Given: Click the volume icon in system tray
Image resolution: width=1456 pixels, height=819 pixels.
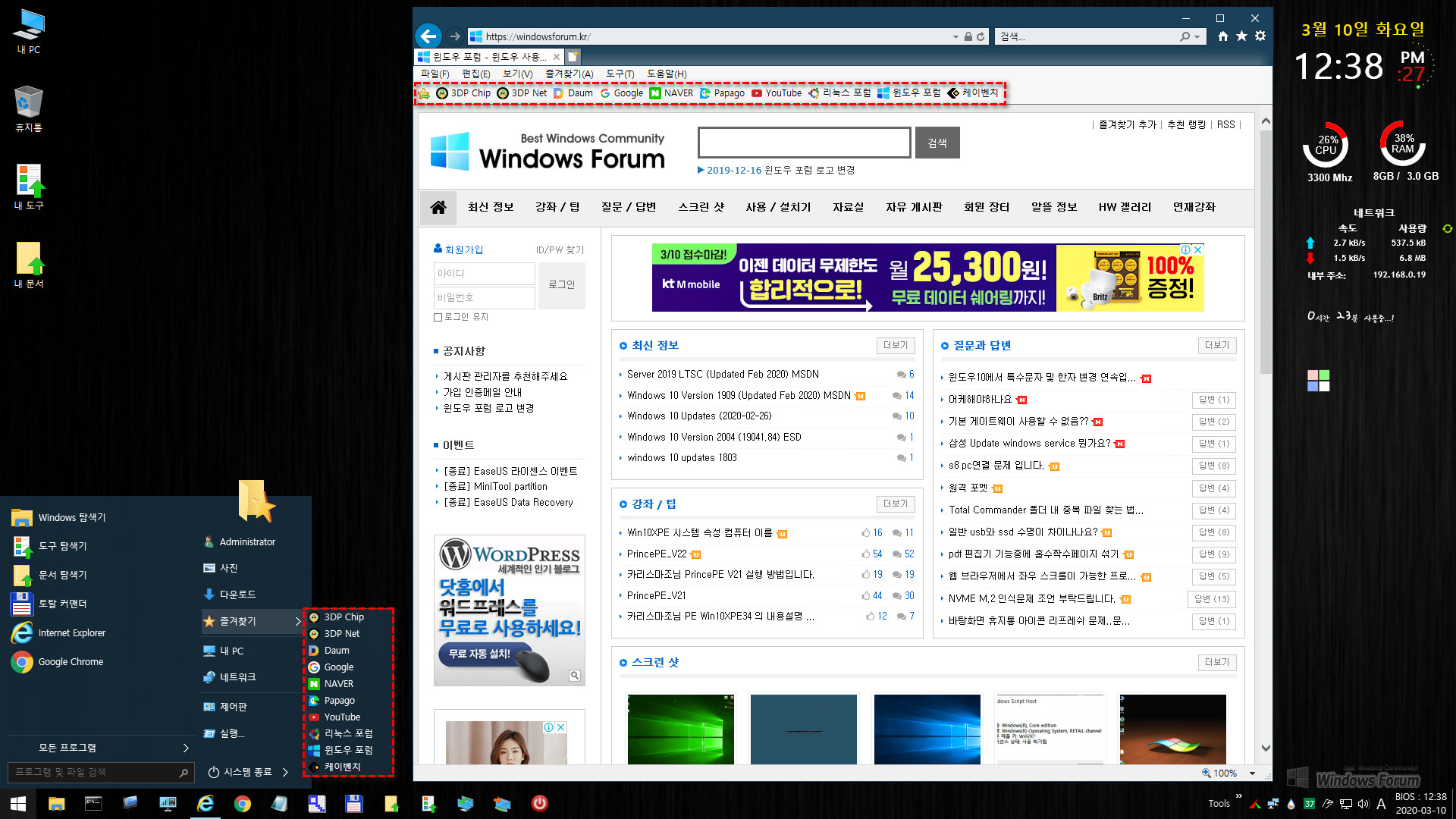Looking at the screenshot, I should [1363, 804].
